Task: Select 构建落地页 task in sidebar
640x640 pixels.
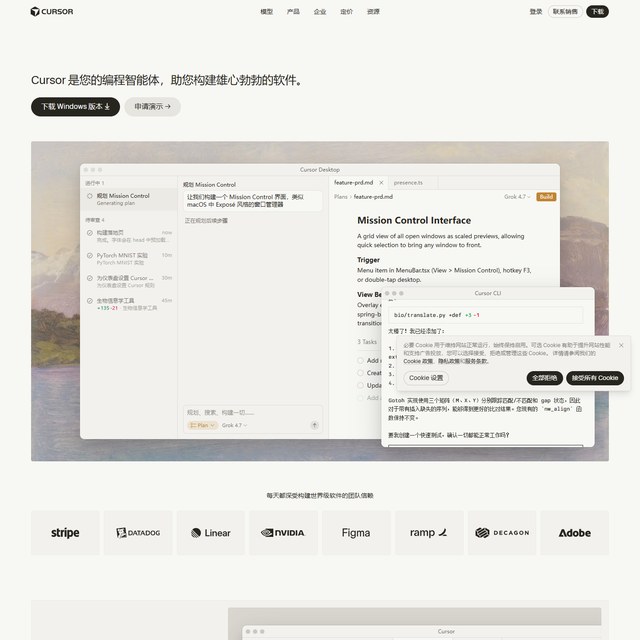Action: [129, 236]
